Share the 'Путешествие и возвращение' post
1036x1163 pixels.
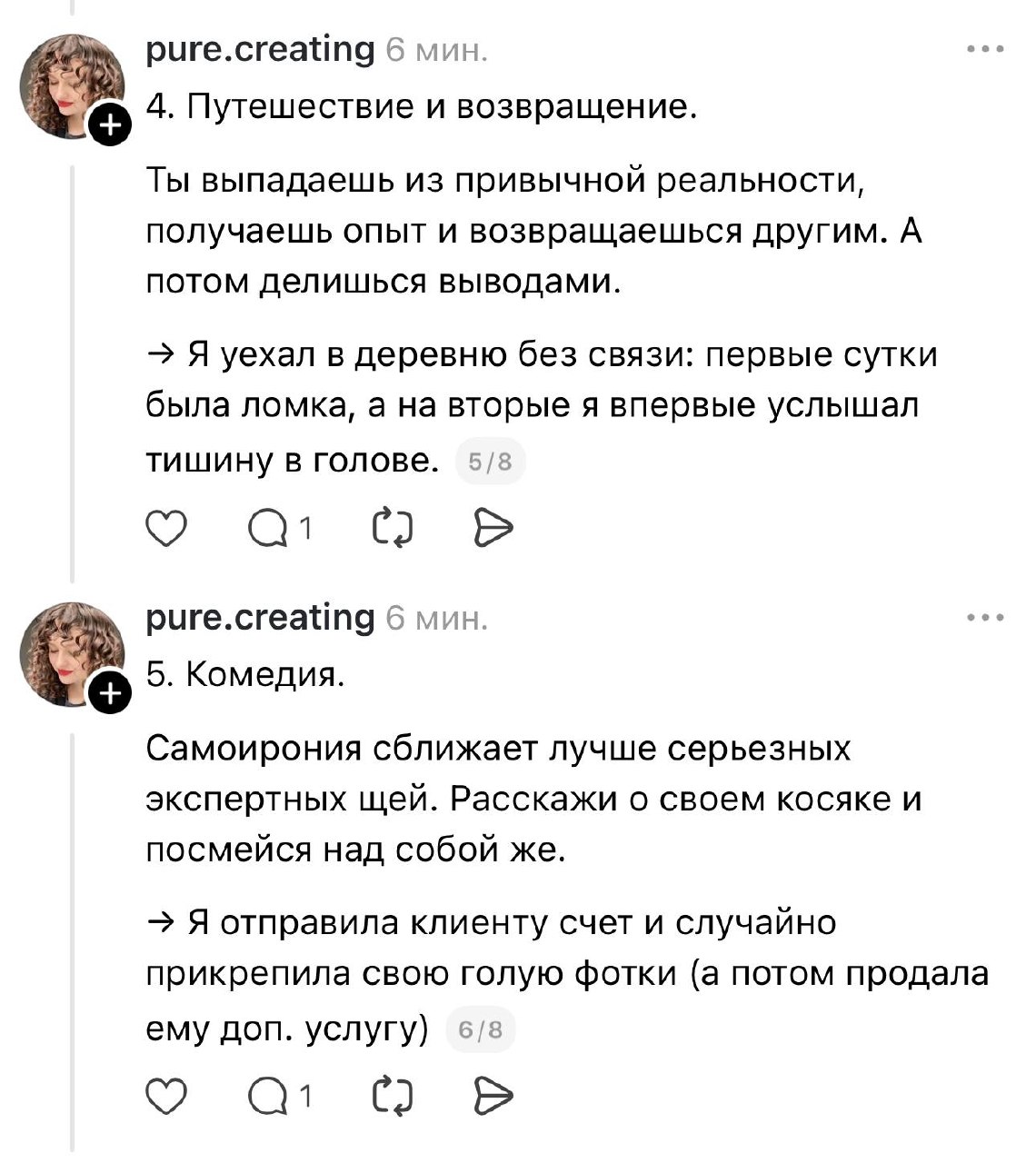click(x=494, y=528)
